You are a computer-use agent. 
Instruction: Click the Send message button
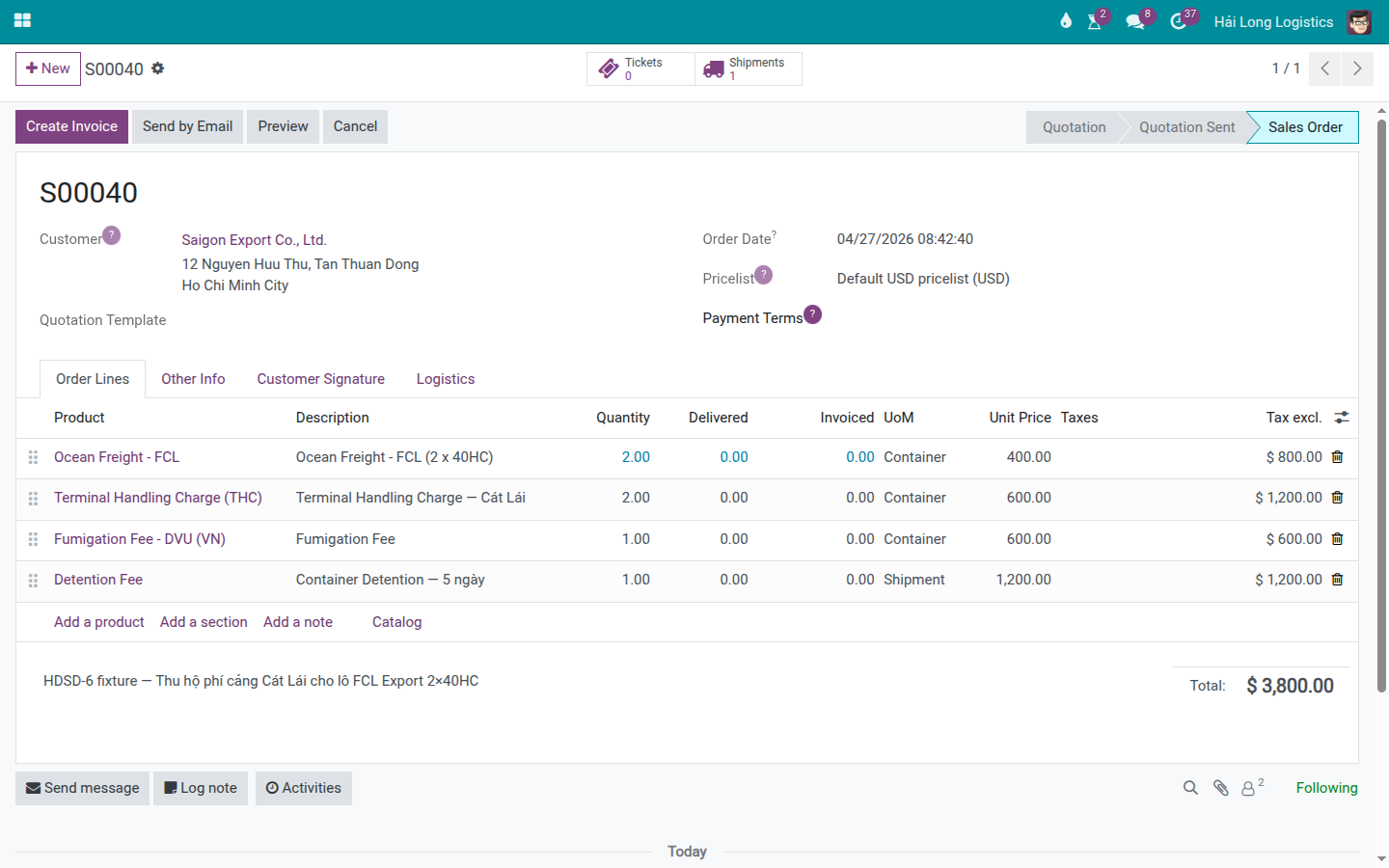[x=82, y=788]
